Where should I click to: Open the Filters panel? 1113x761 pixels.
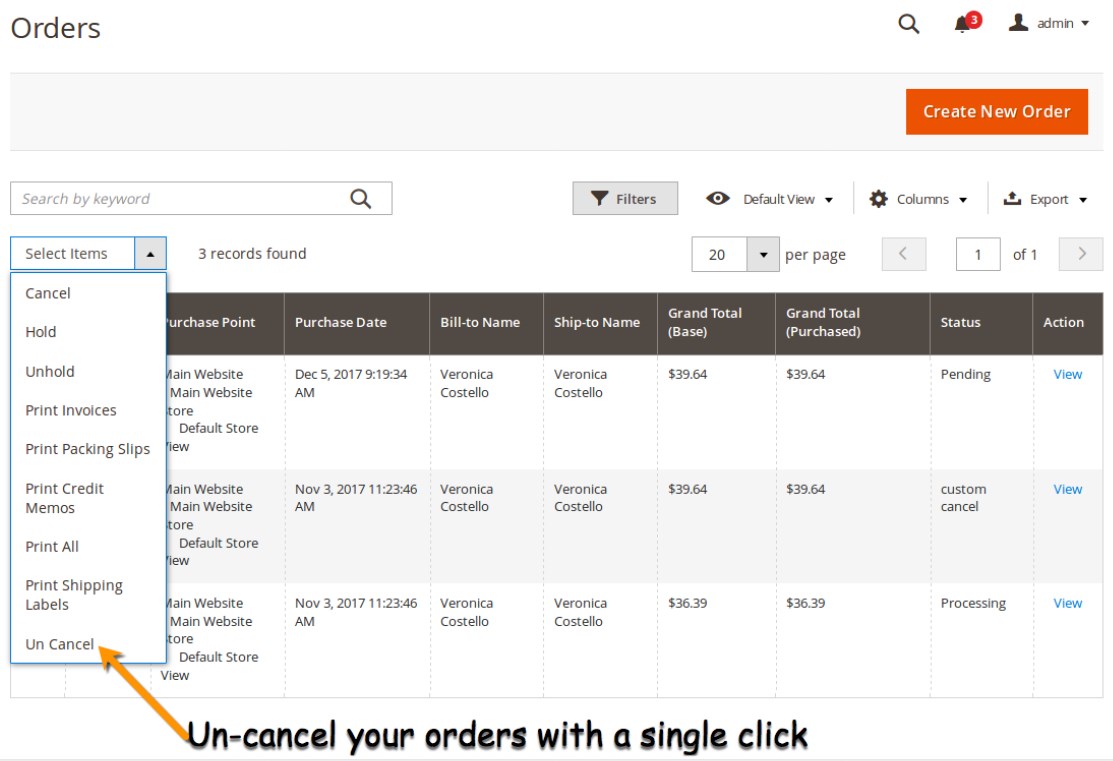click(x=625, y=199)
